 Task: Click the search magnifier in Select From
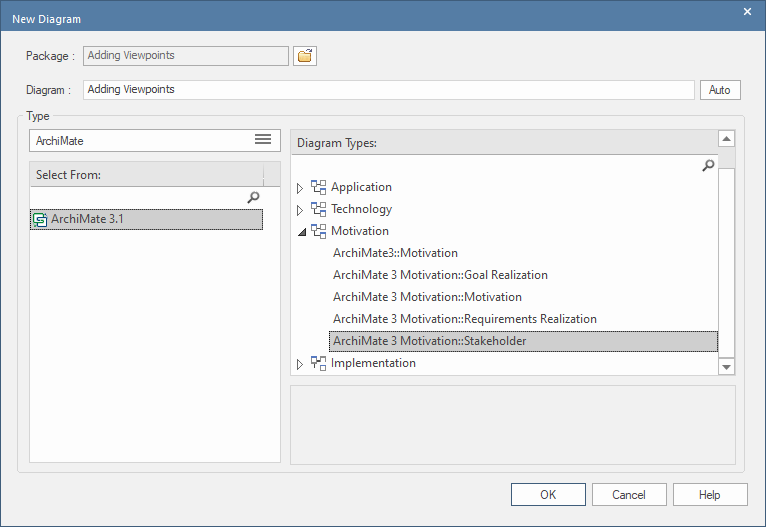[253, 197]
